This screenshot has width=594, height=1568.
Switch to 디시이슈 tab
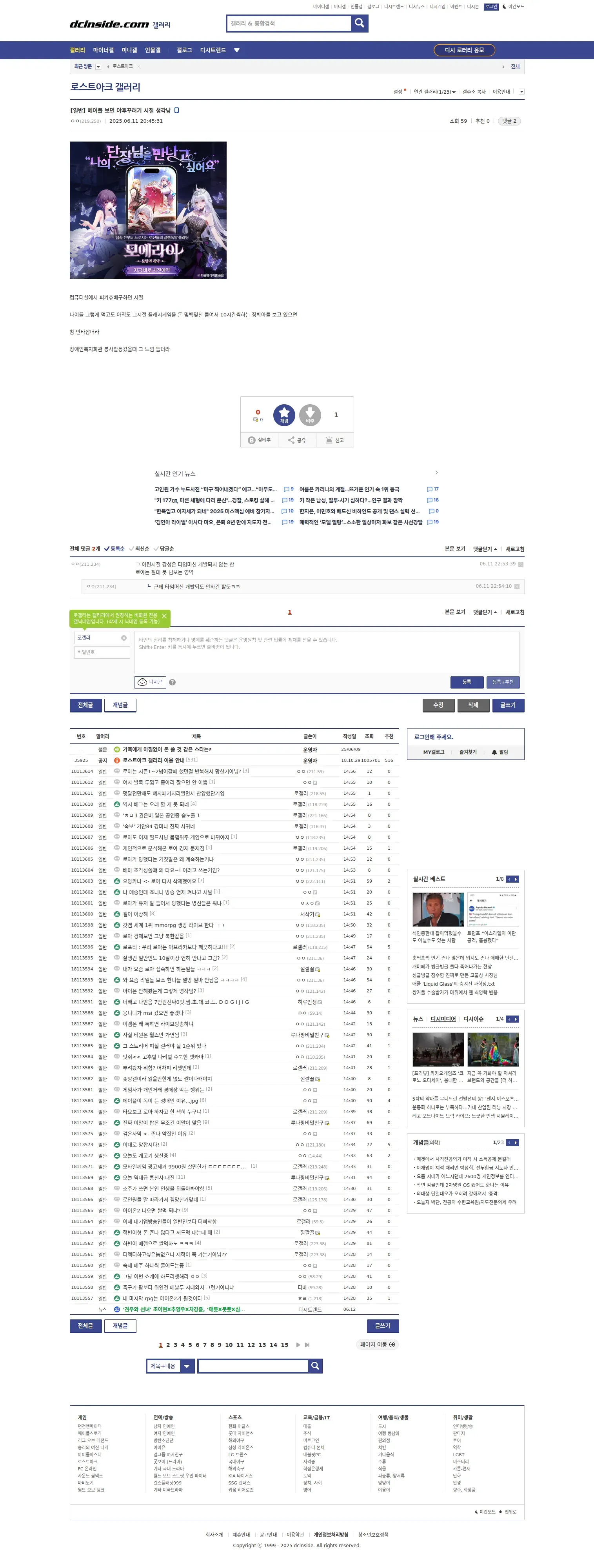[473, 1019]
